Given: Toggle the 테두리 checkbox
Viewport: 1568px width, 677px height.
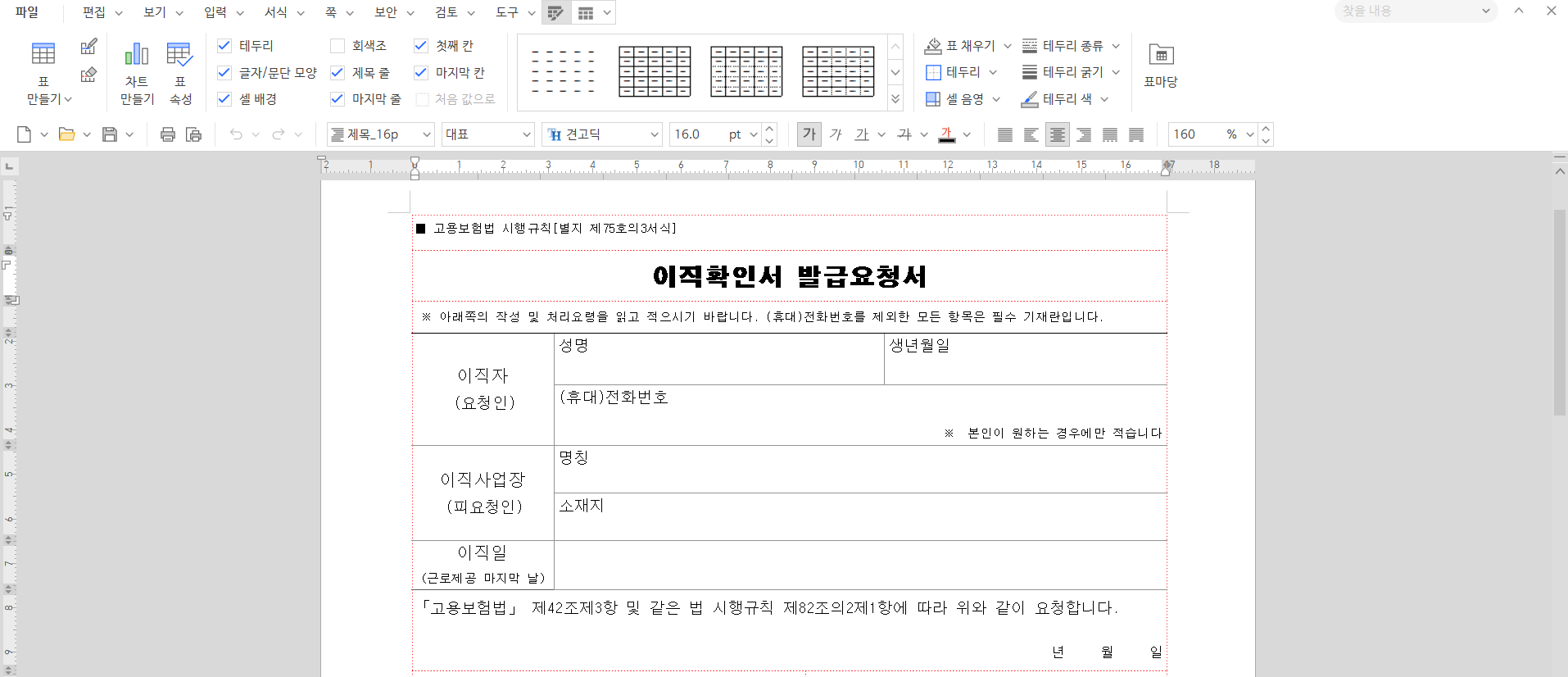Looking at the screenshot, I should tap(224, 46).
